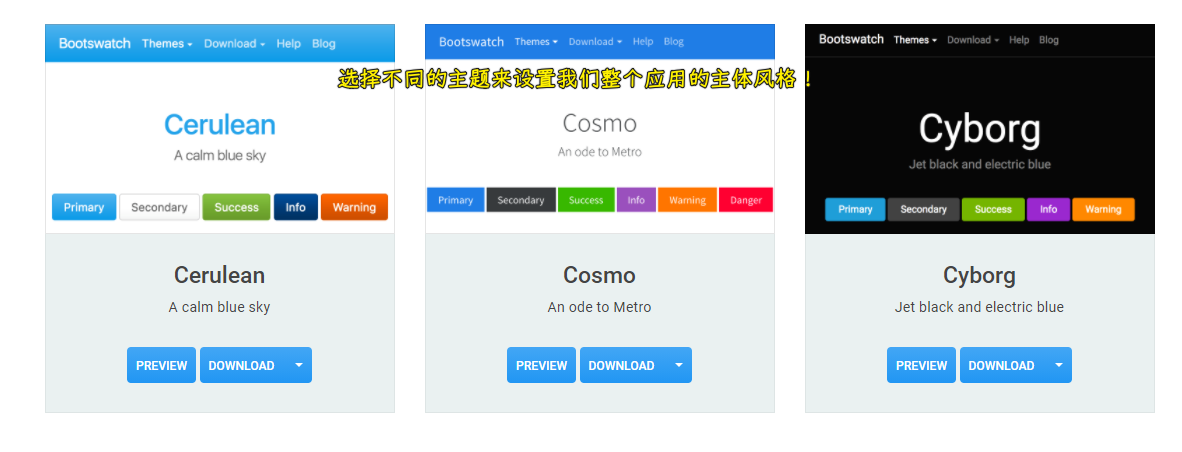The height and width of the screenshot is (452, 1182).
Task: Expand download dropdown arrow for Cerulean
Action: click(299, 365)
